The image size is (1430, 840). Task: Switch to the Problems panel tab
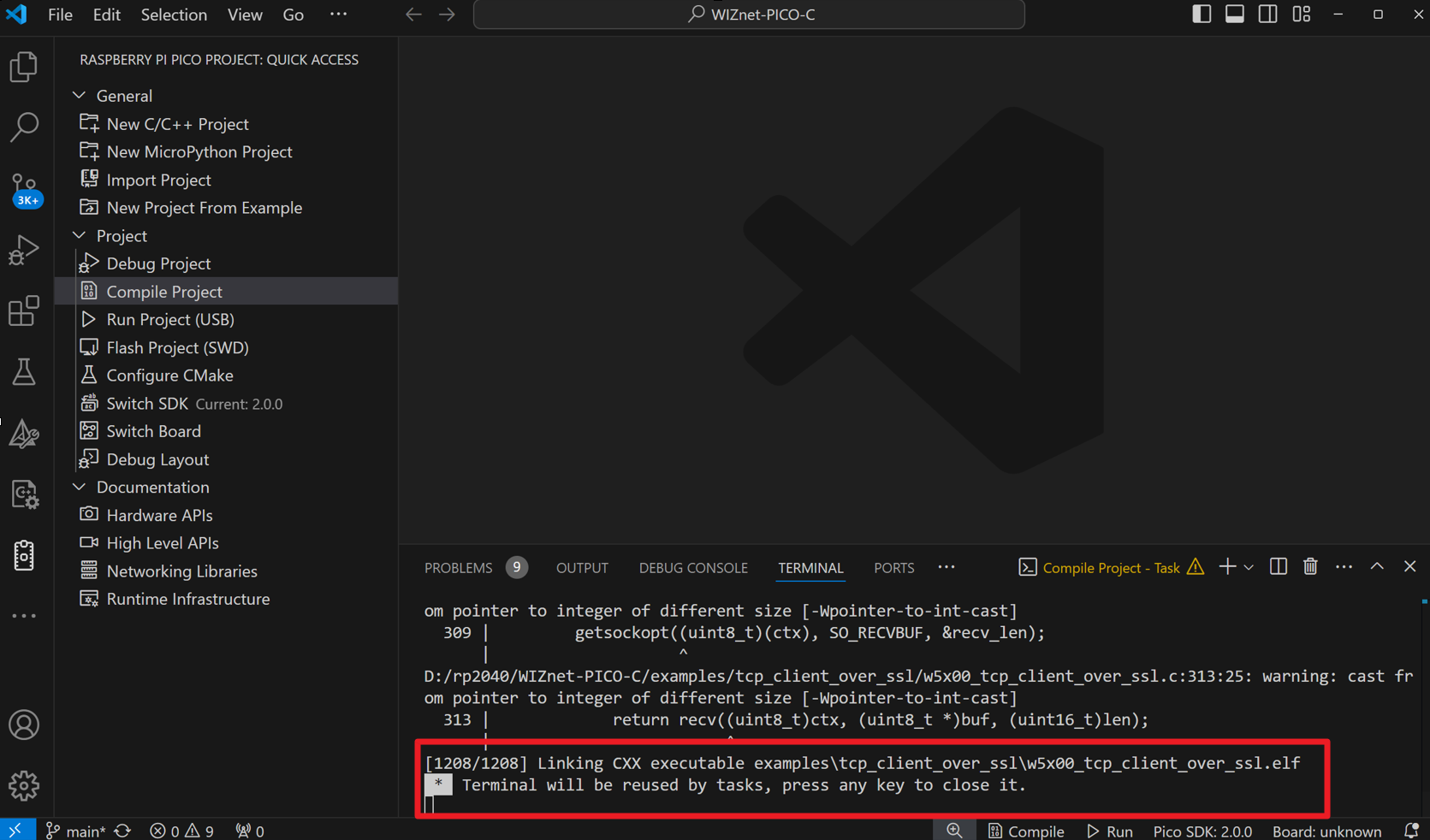476,568
